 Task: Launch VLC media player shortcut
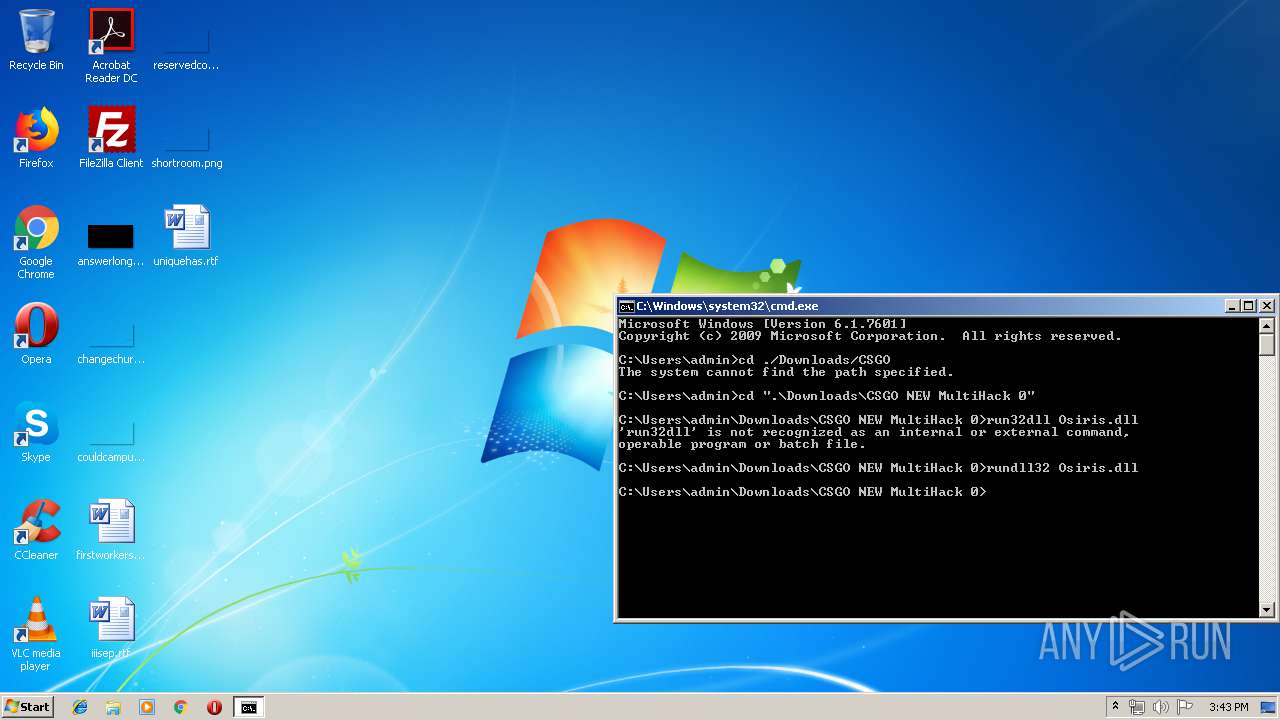tap(36, 634)
